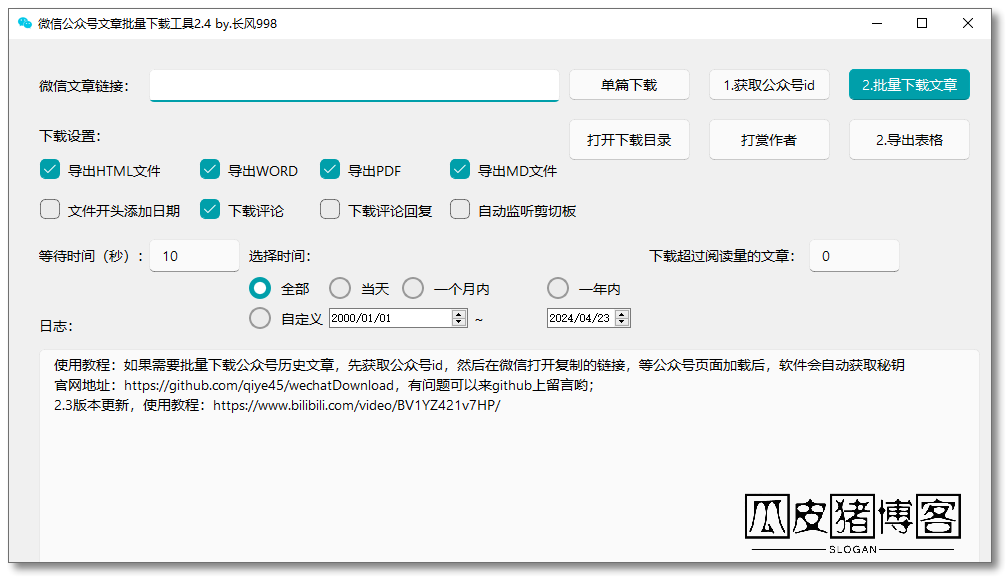This screenshot has height=577, width=1006.
Task: Select the 当天 time radio button
Action: 340,288
